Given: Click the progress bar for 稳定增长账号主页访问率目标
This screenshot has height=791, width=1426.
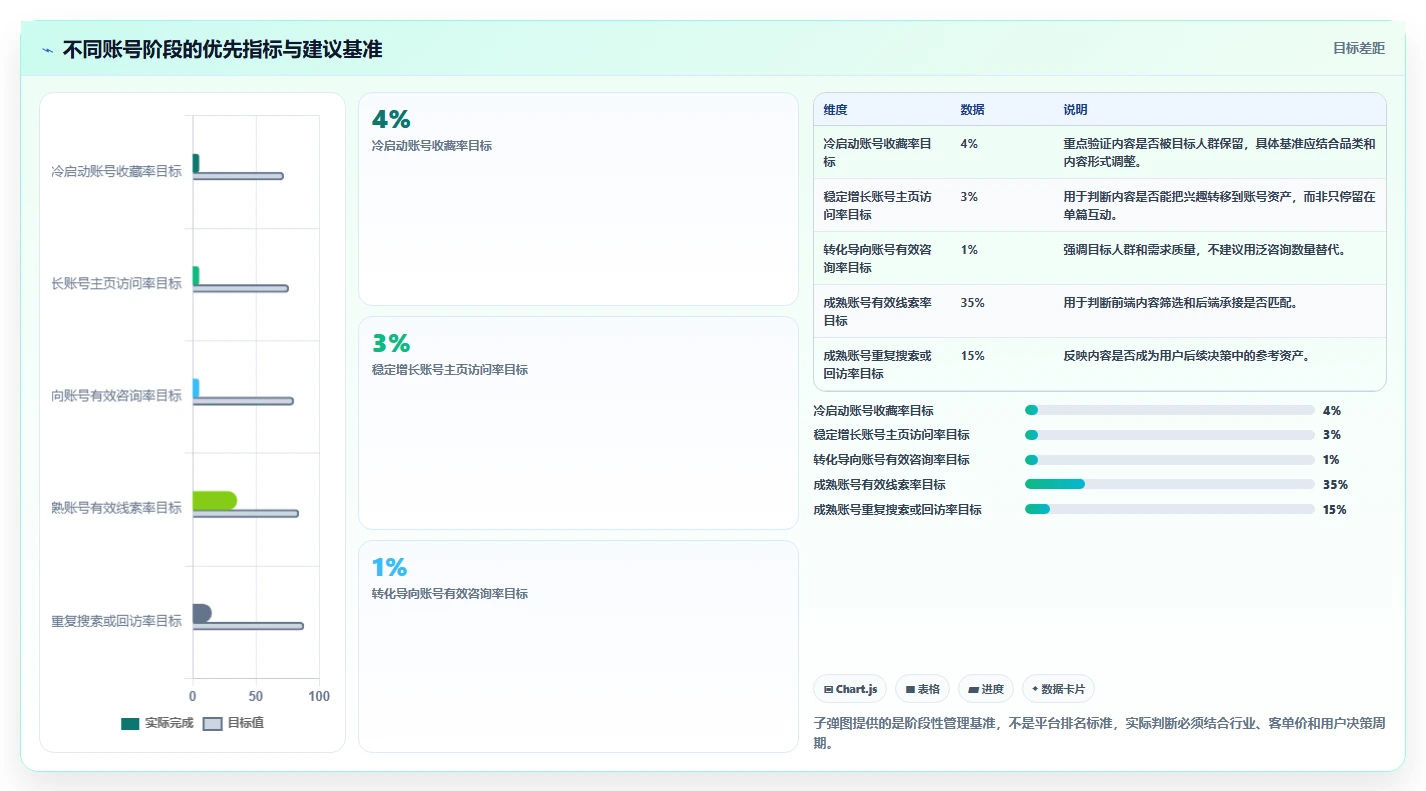Looking at the screenshot, I should tap(1169, 435).
